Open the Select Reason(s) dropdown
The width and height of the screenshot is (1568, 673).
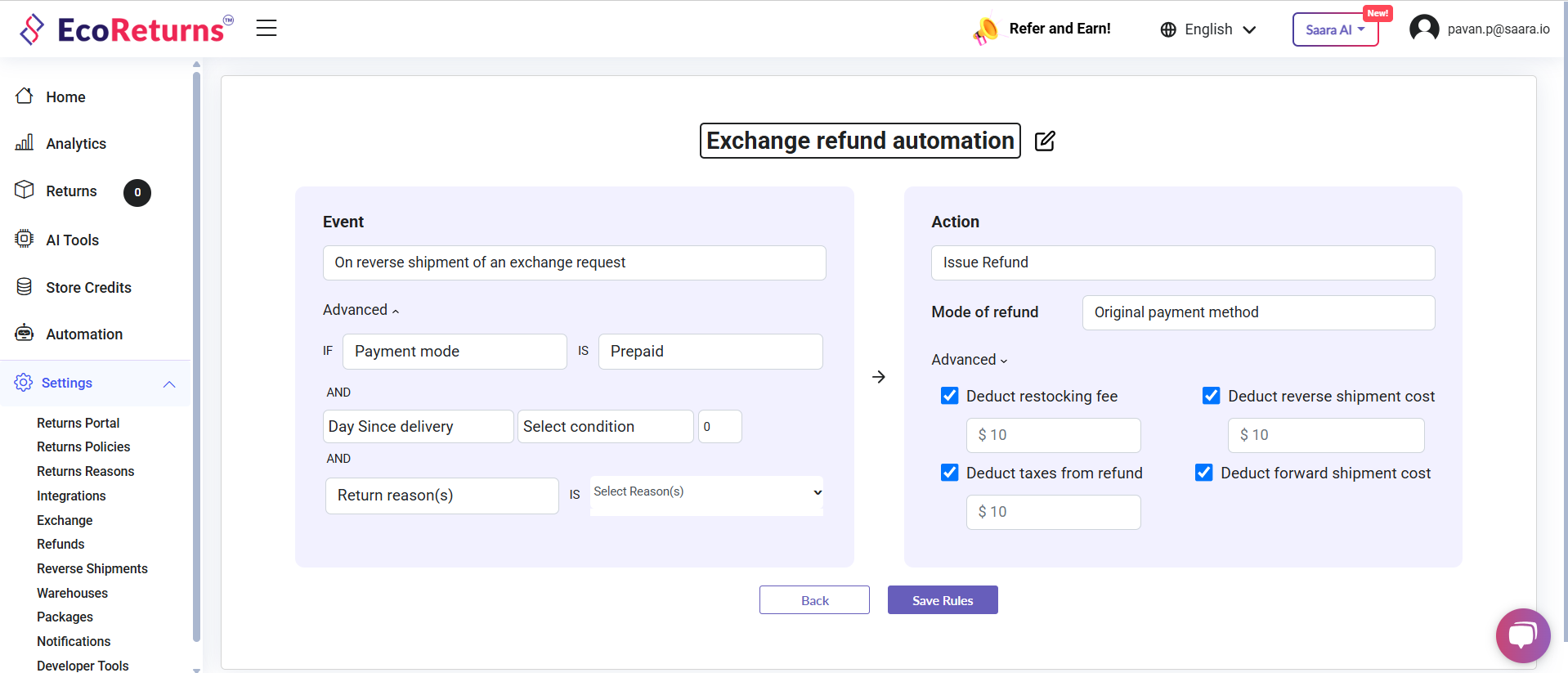click(706, 492)
